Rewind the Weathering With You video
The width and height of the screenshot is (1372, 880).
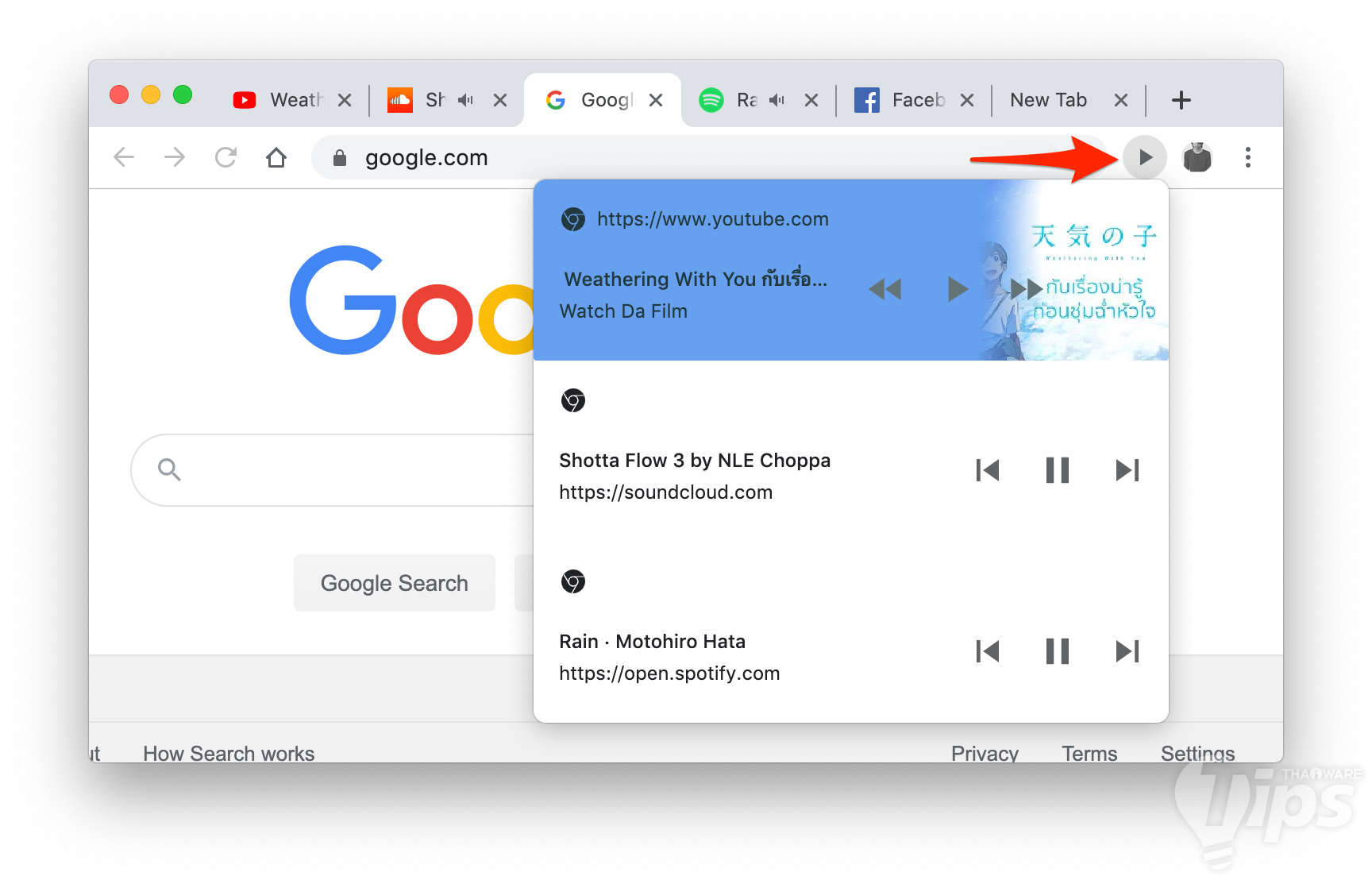click(885, 289)
